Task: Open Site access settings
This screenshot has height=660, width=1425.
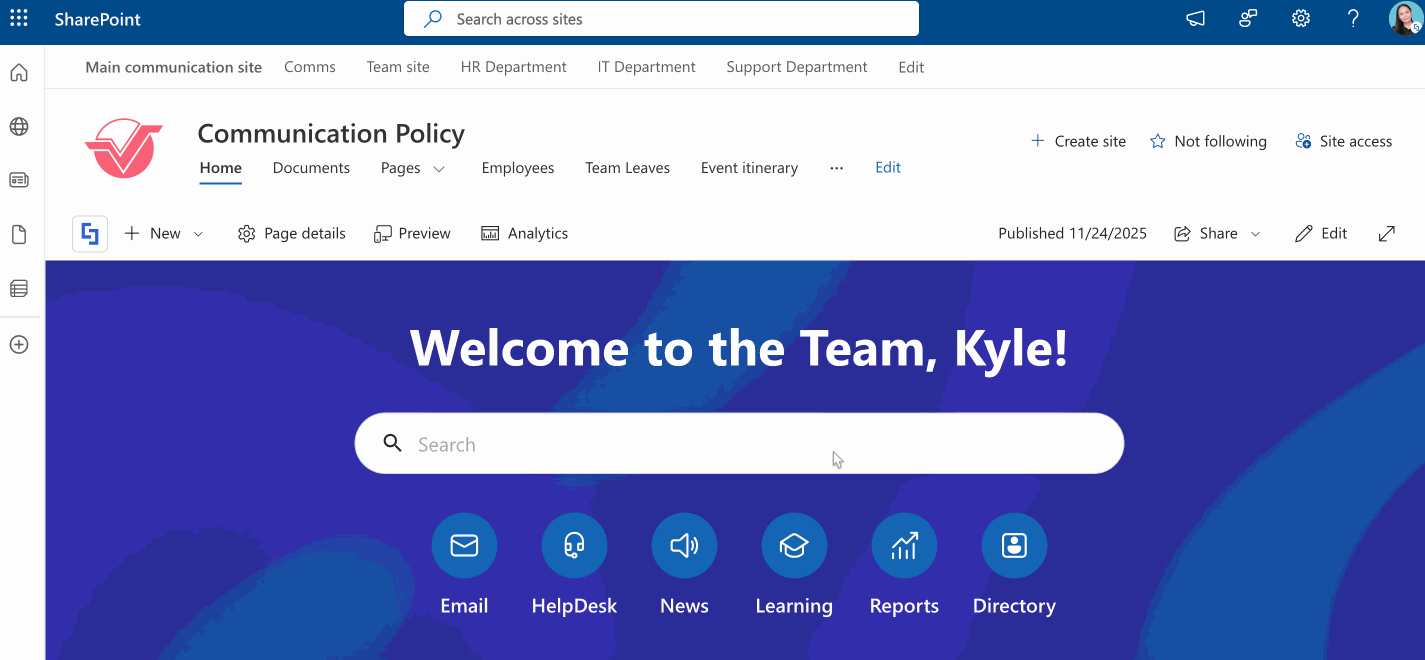Action: pos(1343,141)
